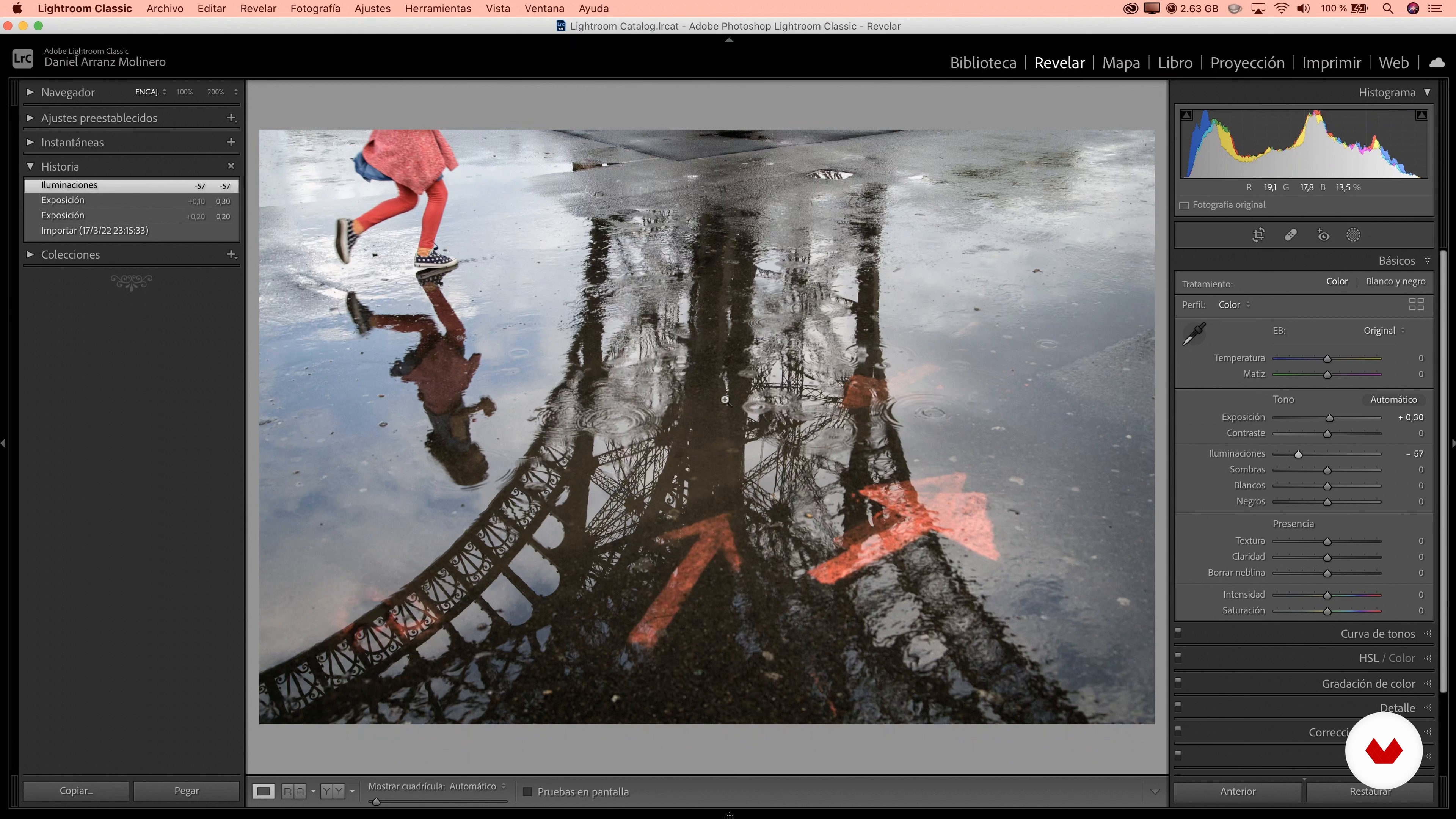Select the Spot removal healing tool
This screenshot has width=1456, height=819.
click(1290, 235)
